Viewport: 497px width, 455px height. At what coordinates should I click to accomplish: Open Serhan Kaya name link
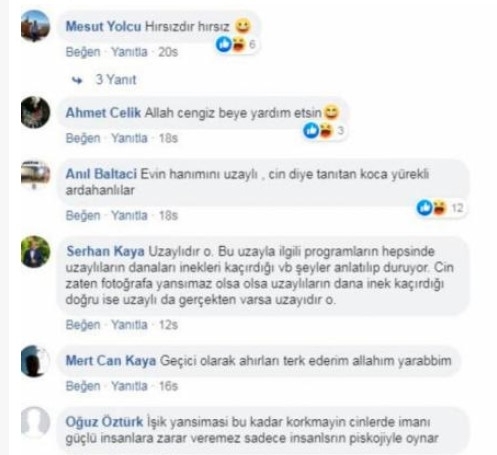[x=105, y=251]
